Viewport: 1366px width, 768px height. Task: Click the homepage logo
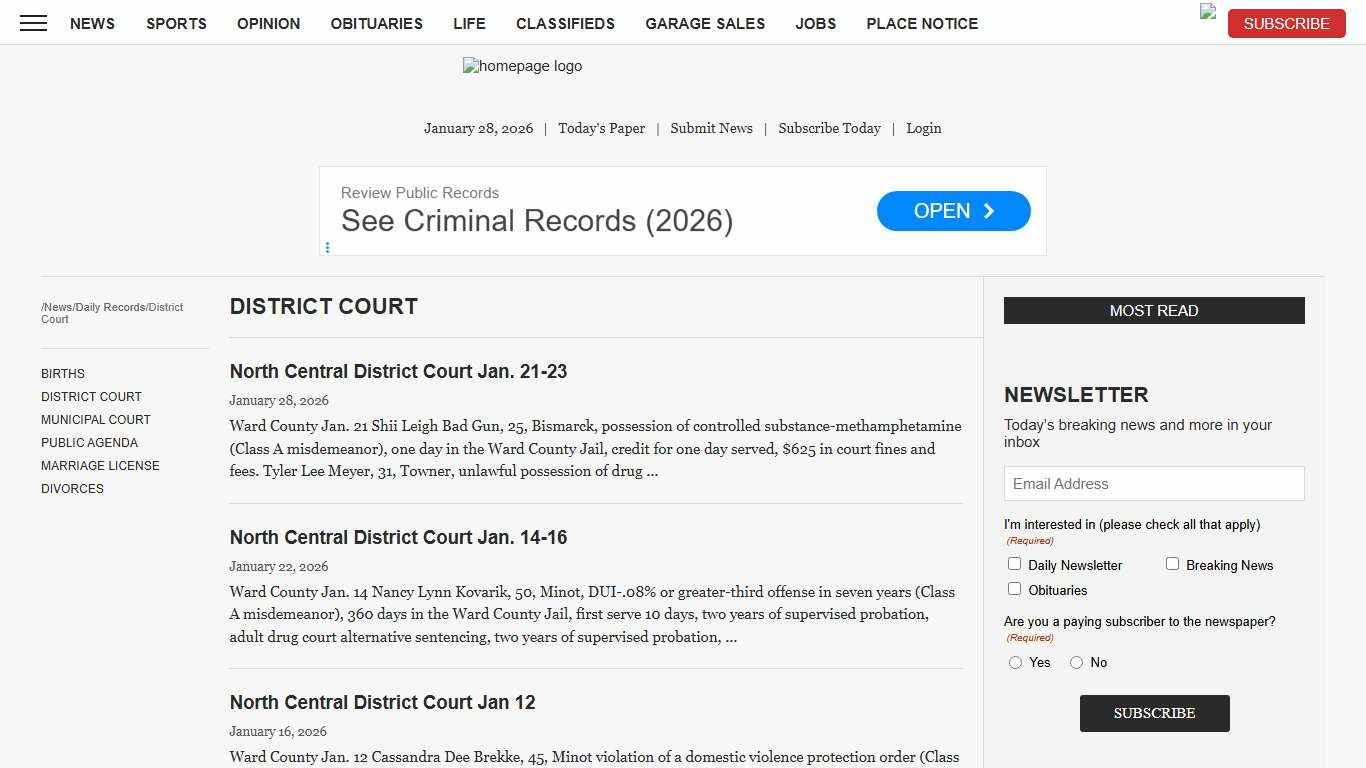click(x=522, y=66)
